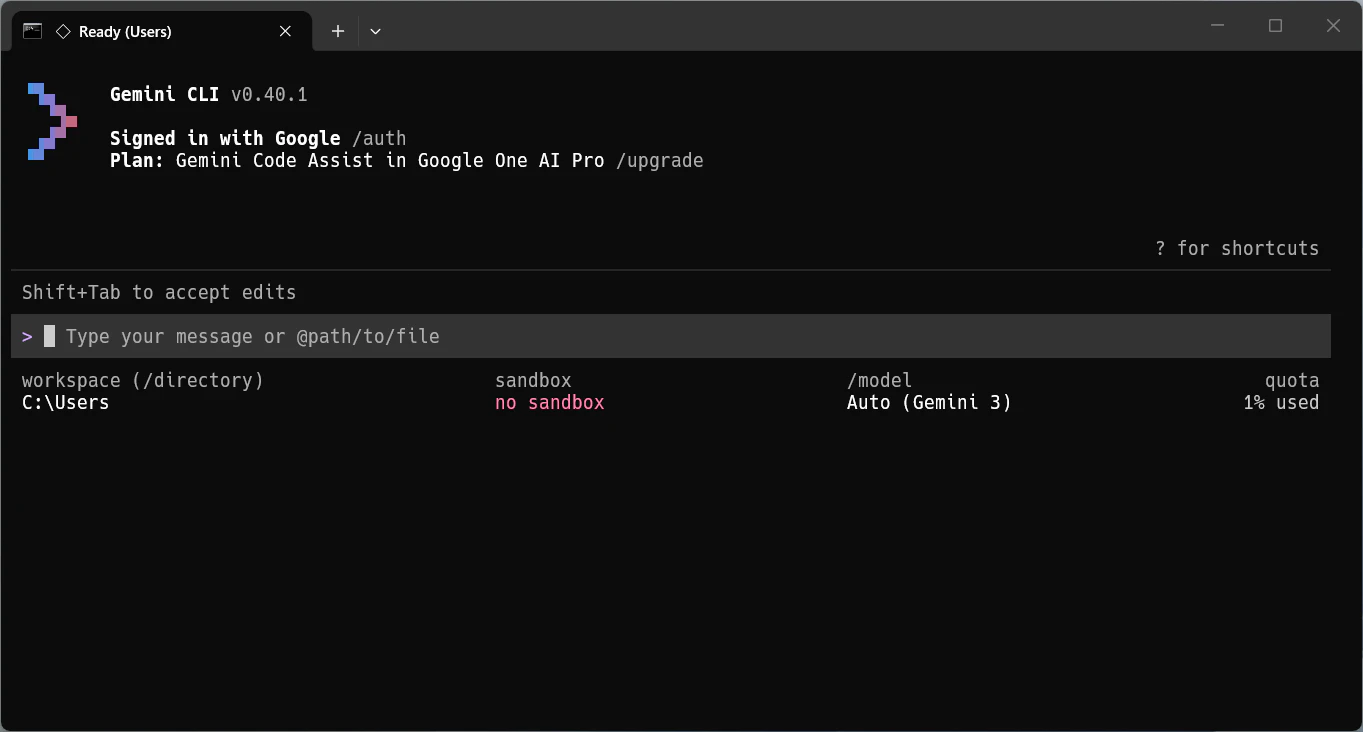
Task: Click "Shift+Tab to accept edits" hint
Action: pos(159,293)
